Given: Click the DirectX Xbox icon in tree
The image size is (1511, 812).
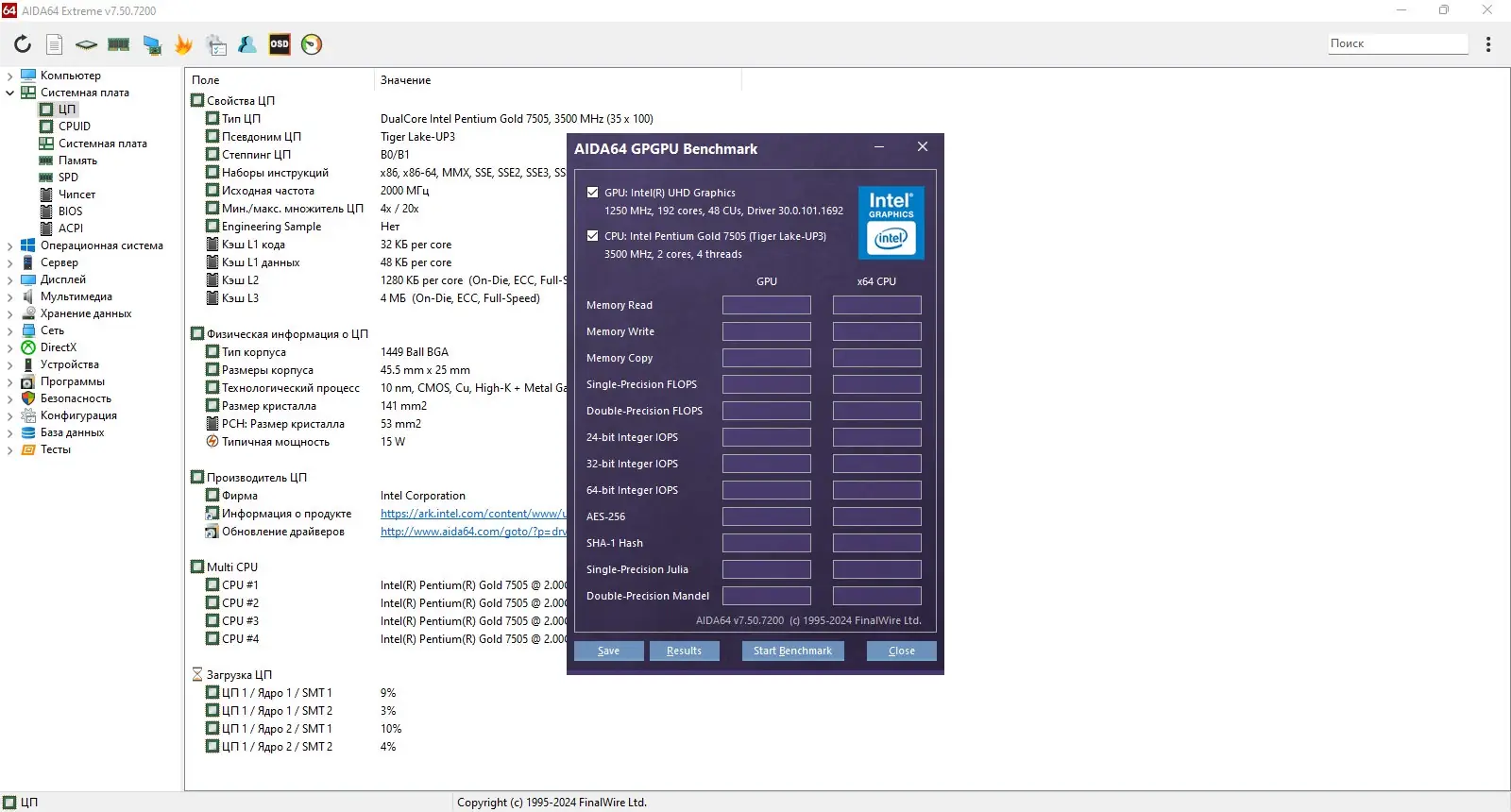Looking at the screenshot, I should click(x=28, y=347).
